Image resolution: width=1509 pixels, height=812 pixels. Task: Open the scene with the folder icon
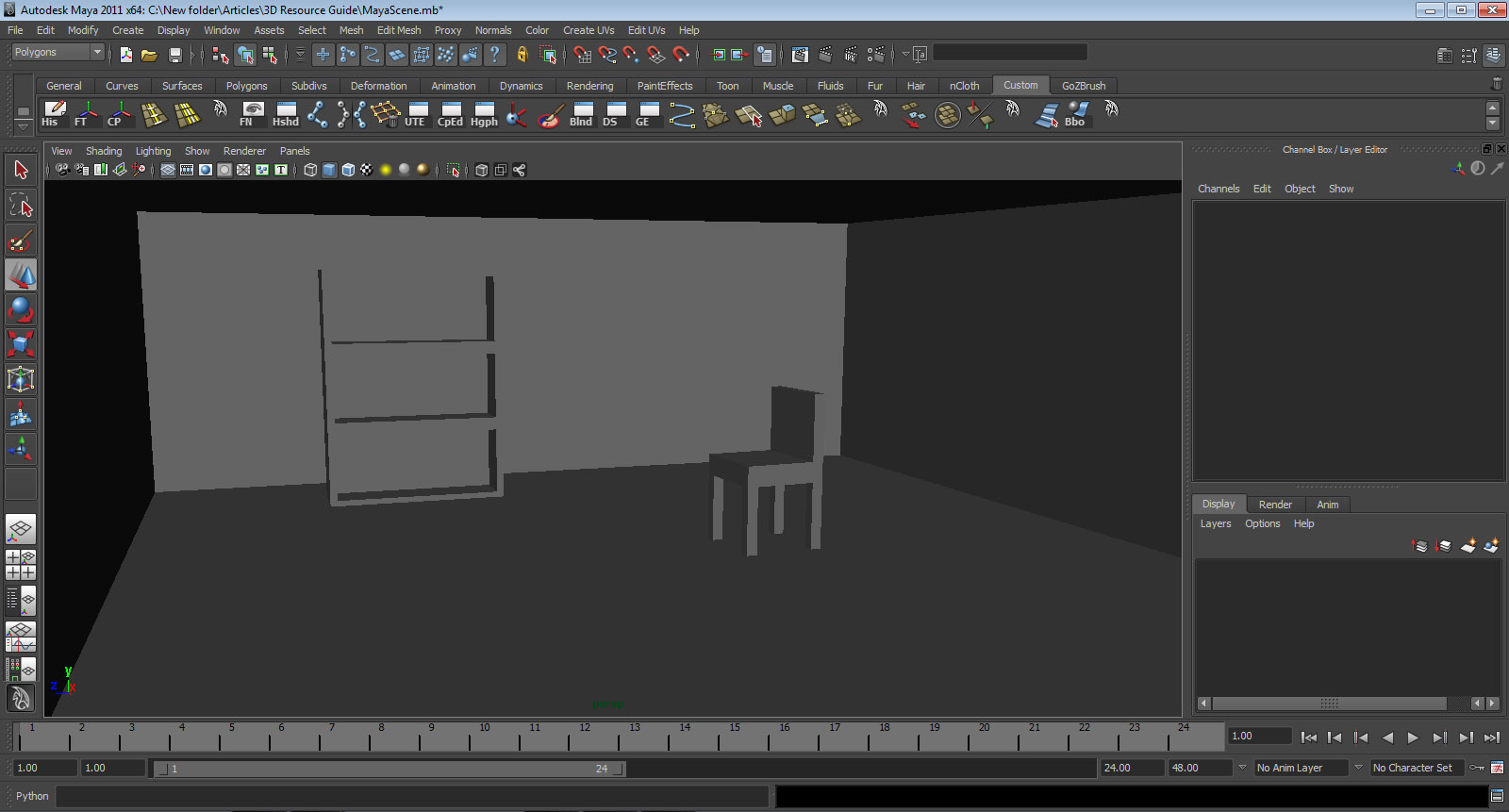click(149, 56)
